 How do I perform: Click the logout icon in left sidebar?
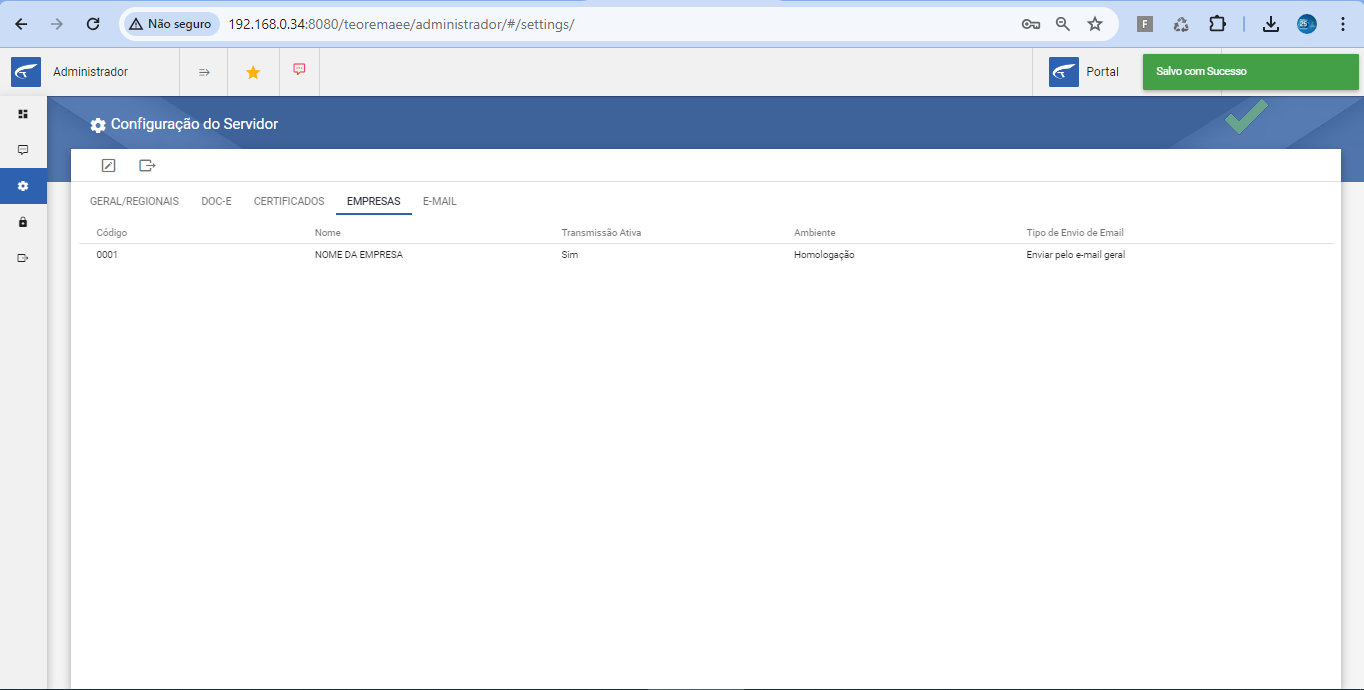tap(23, 258)
